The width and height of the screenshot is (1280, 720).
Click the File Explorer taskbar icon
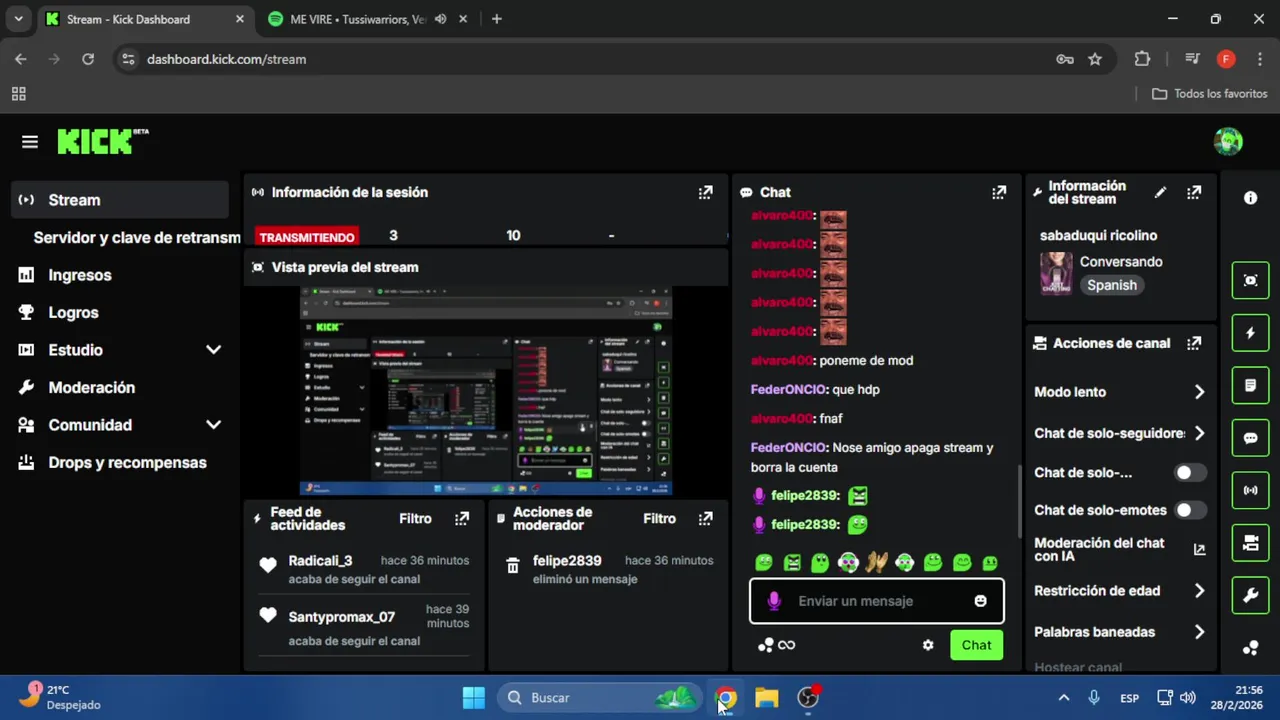click(x=767, y=698)
